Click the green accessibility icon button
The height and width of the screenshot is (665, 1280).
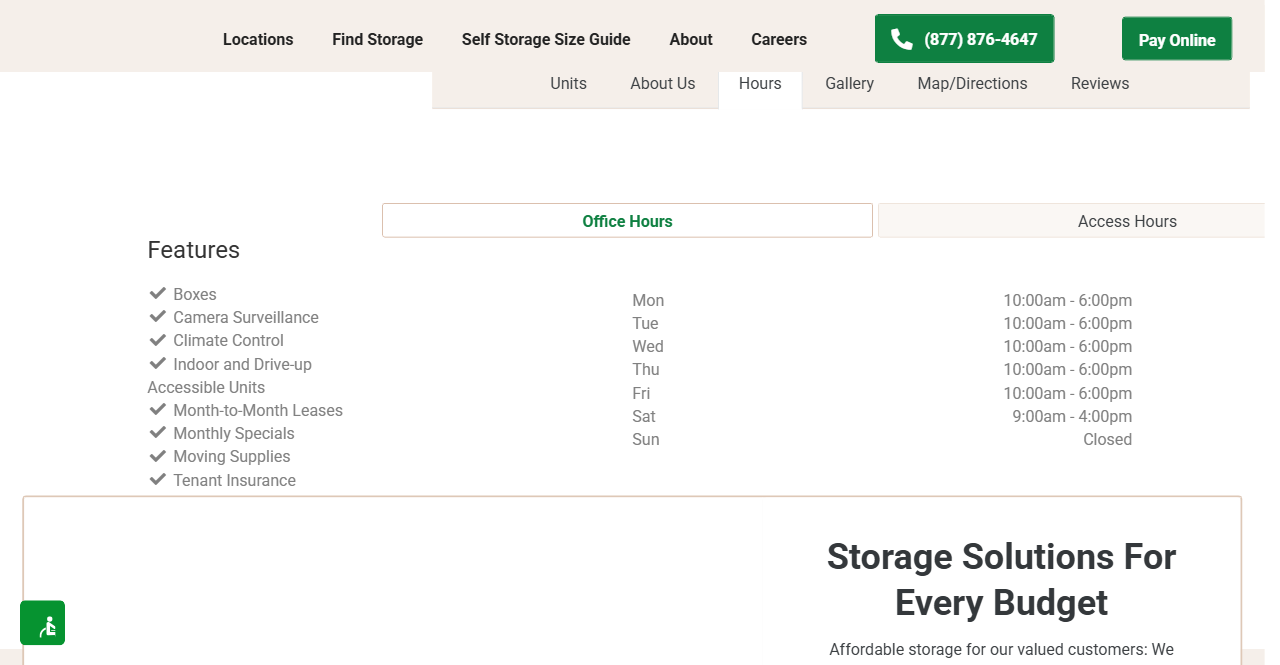pos(42,623)
